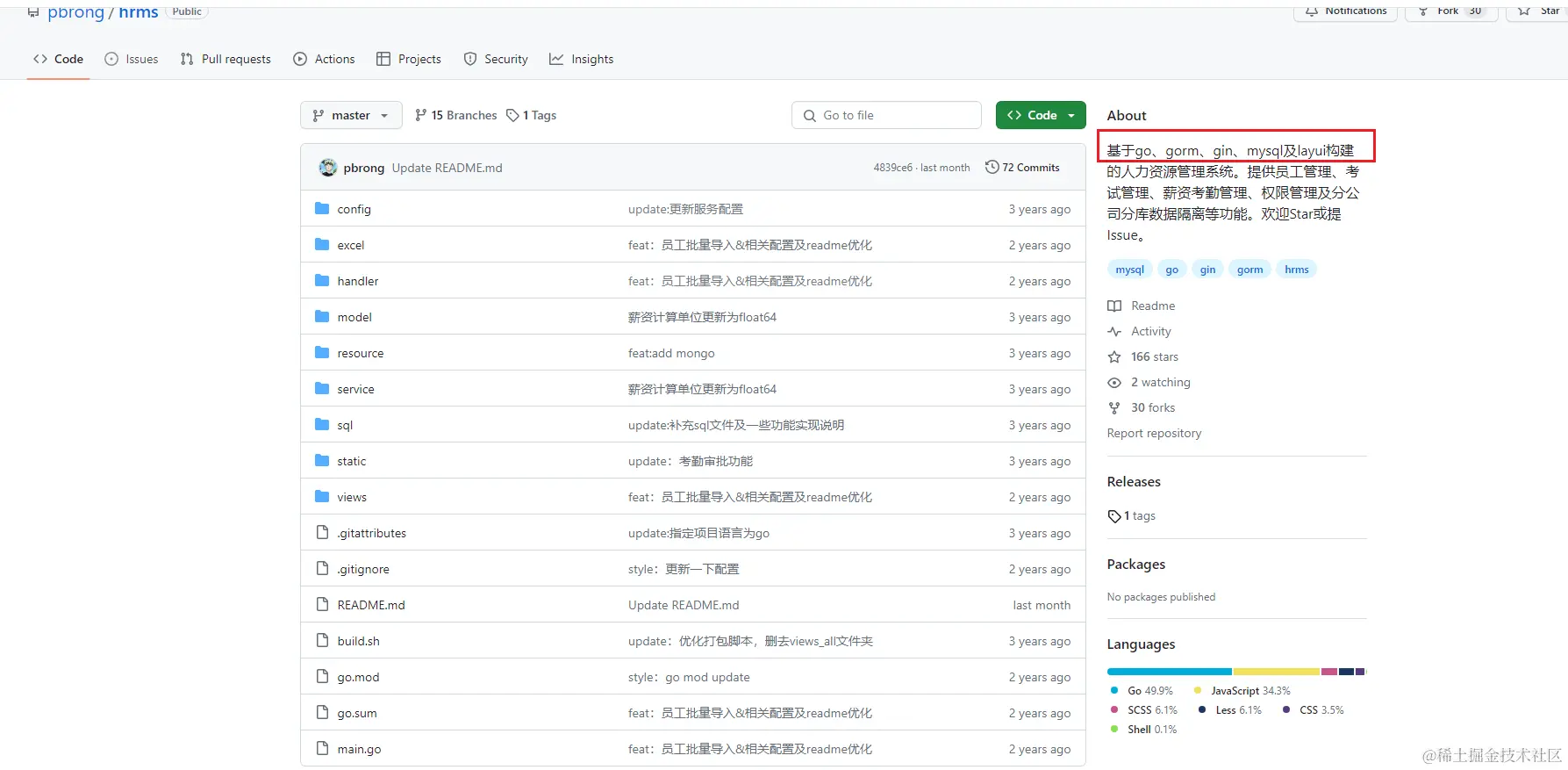
Task: Click the fork icon next to 30 forks
Action: point(1114,407)
